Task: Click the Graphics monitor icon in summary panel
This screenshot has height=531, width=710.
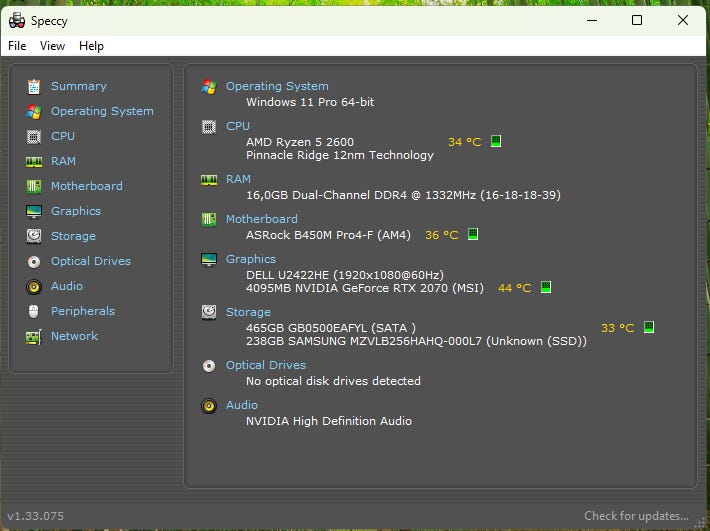Action: point(209,259)
